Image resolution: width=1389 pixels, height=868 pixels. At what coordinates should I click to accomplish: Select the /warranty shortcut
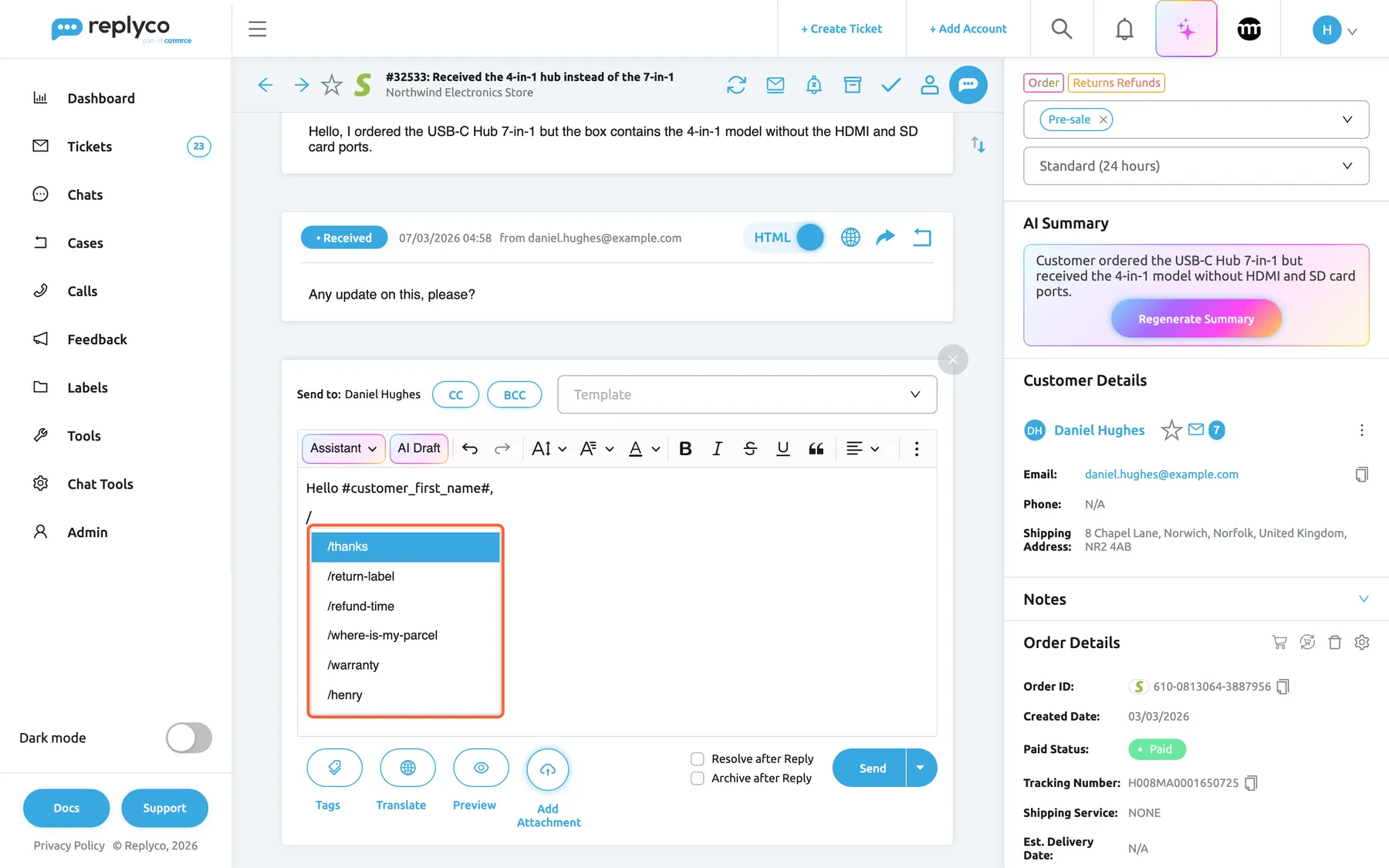(406, 665)
